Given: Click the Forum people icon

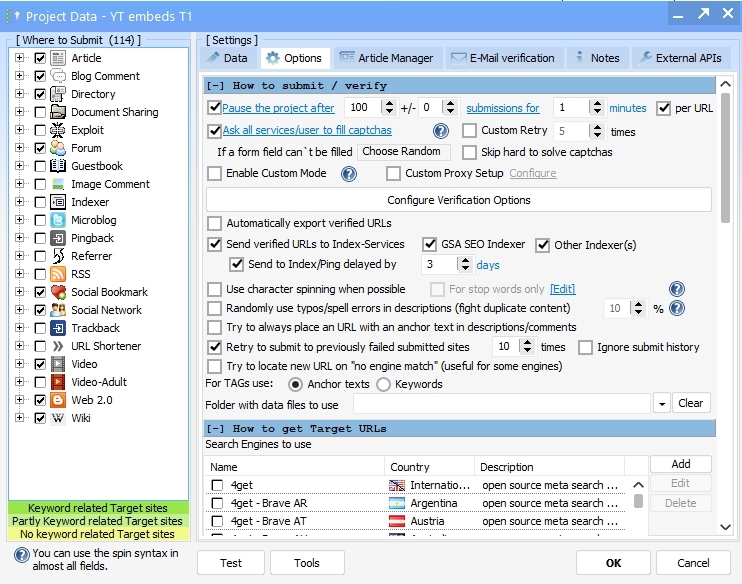Looking at the screenshot, I should coord(58,148).
